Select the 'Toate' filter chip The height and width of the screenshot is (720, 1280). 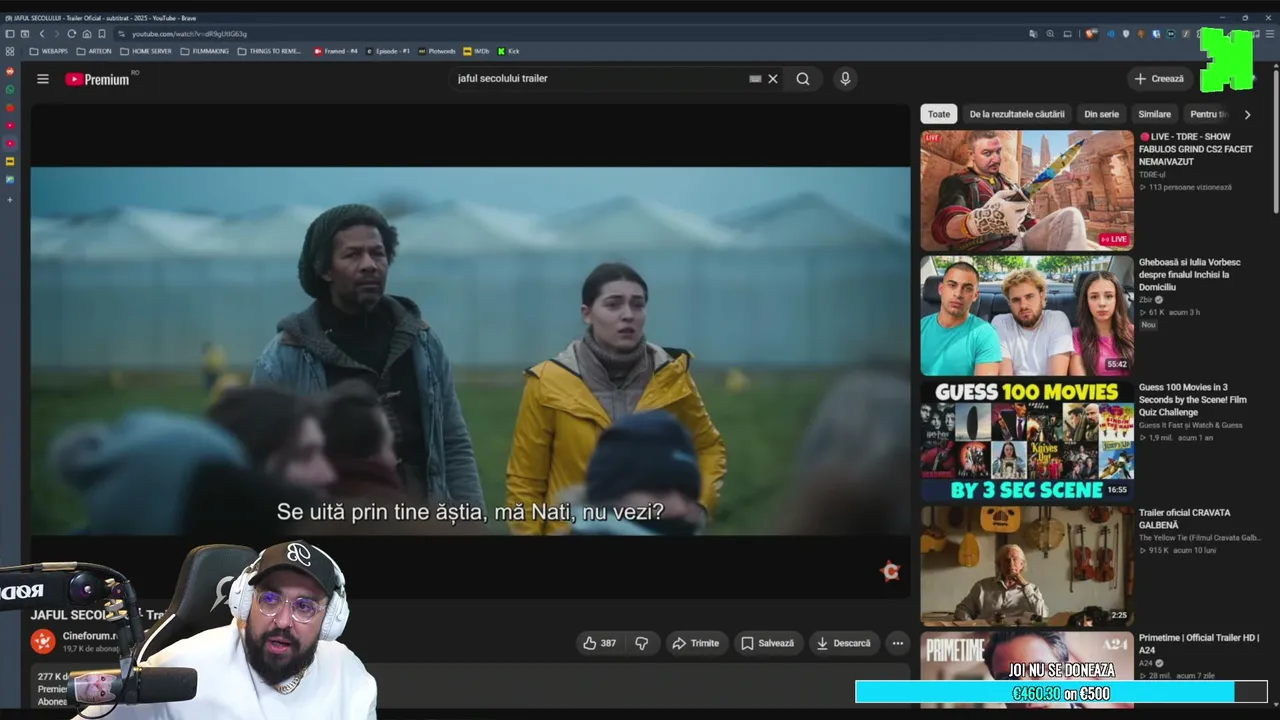pyautogui.click(x=939, y=114)
